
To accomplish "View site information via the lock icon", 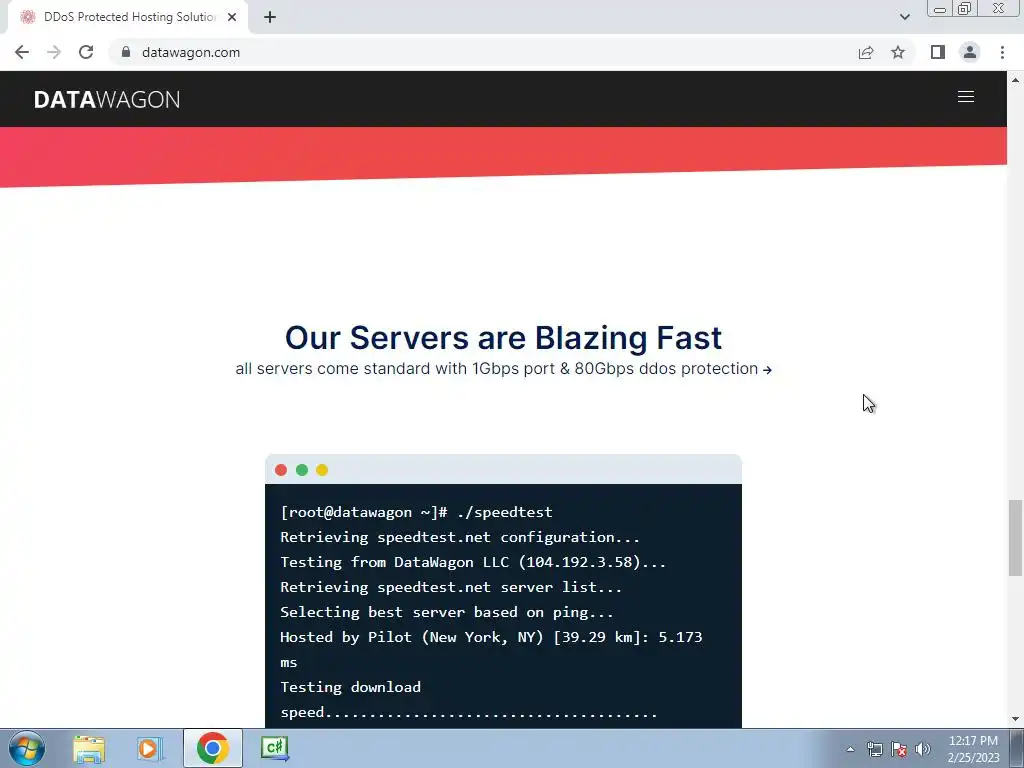I will (126, 52).
